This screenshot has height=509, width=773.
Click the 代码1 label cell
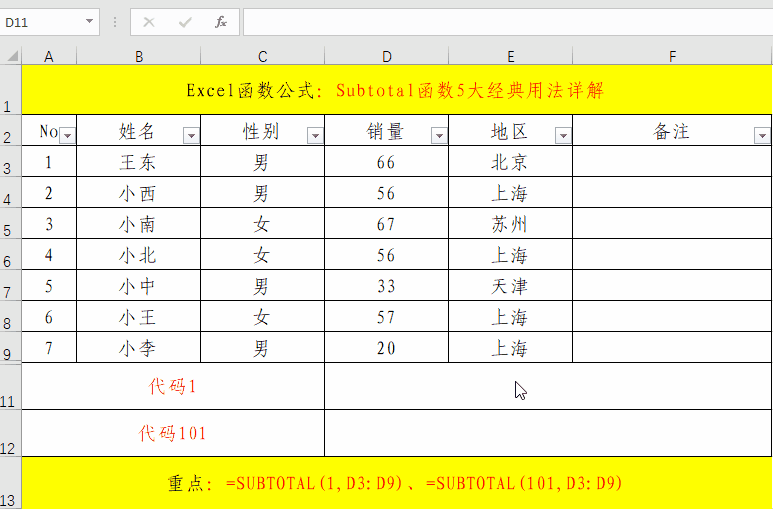click(x=173, y=387)
